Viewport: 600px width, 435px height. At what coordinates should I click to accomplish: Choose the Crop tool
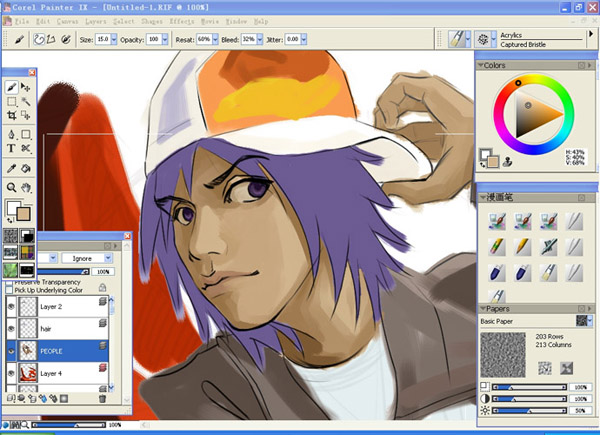click(x=11, y=117)
